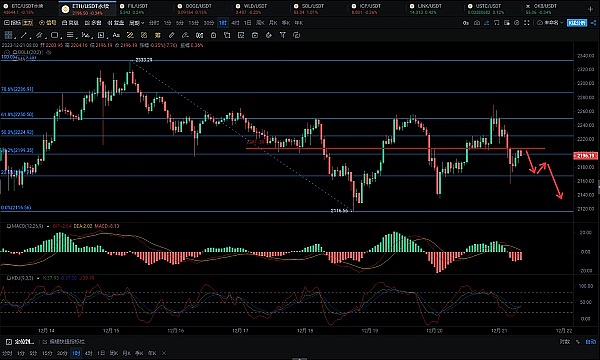600x360 pixels.
Task: Click the 2196.19 current price label on axis
Action: tap(585, 156)
